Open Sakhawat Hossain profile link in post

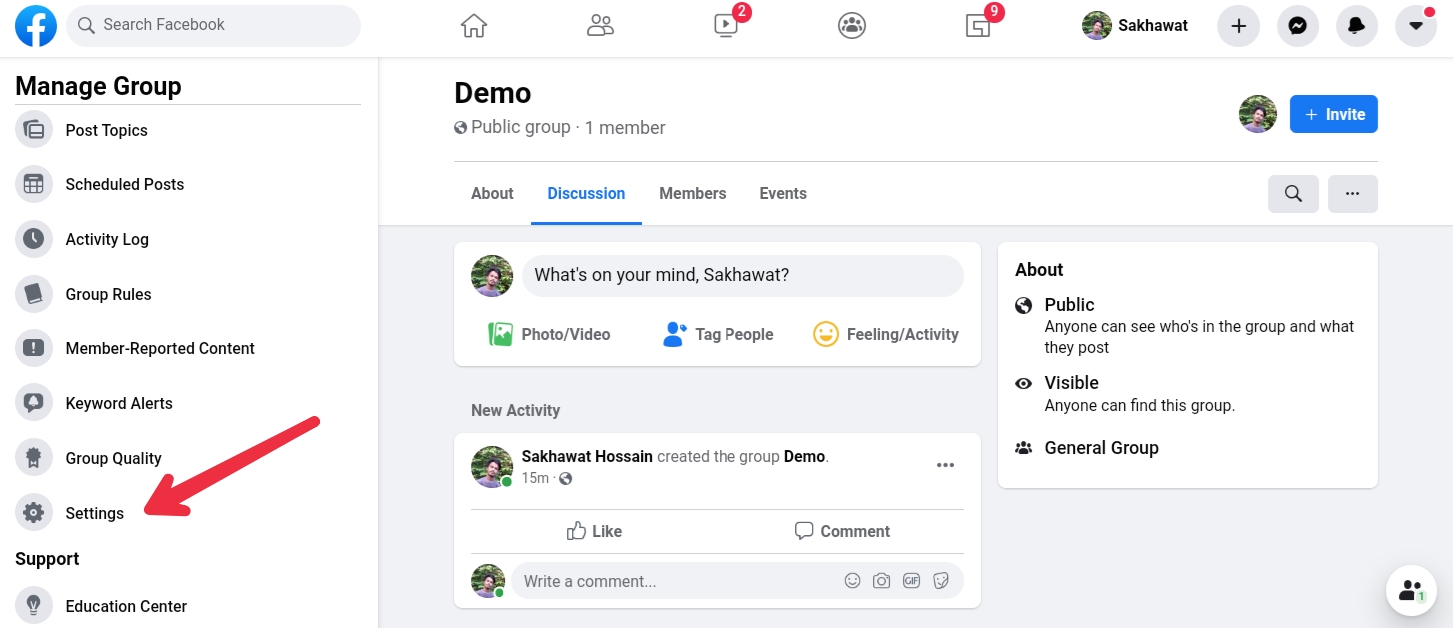(587, 456)
